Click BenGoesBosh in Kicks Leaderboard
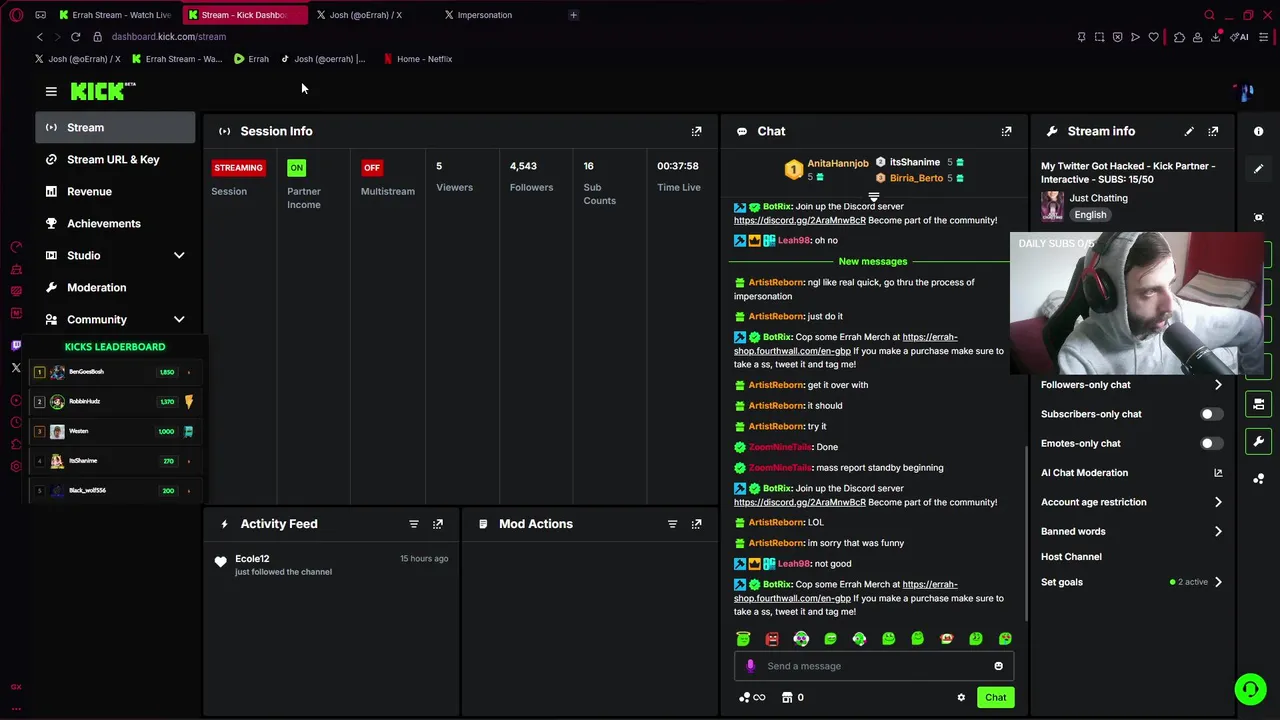The height and width of the screenshot is (720, 1280). (x=86, y=372)
